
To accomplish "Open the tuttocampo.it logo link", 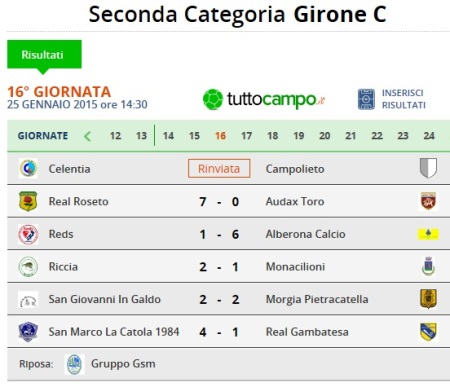I will (x=264, y=99).
